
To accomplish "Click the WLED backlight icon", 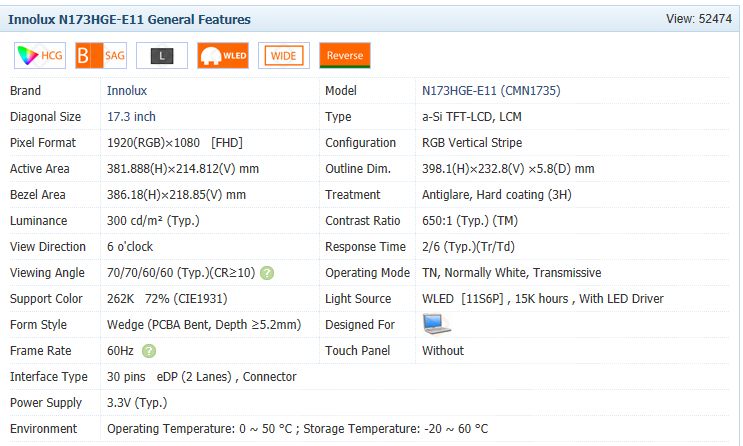I will tap(223, 55).
